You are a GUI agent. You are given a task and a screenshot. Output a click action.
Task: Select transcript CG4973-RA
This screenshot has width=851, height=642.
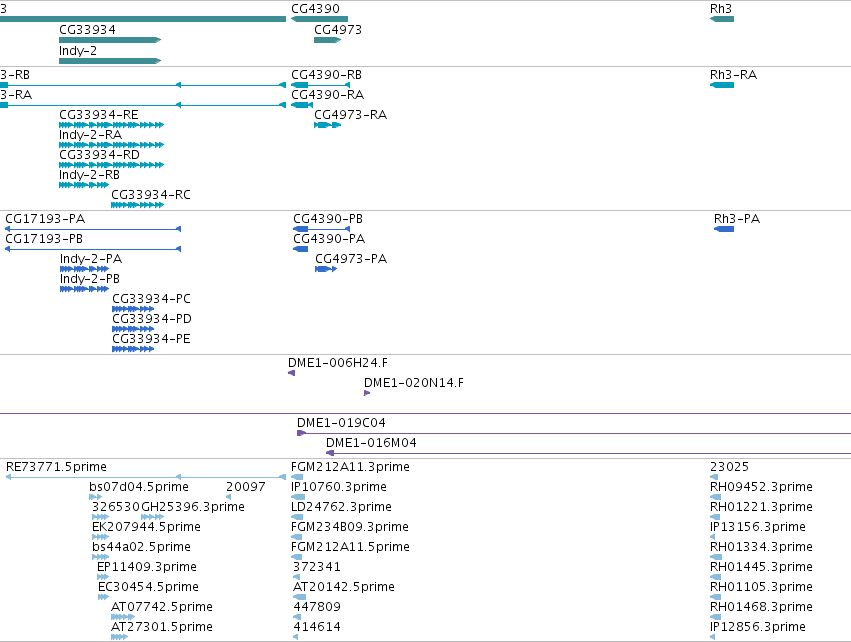click(x=327, y=125)
